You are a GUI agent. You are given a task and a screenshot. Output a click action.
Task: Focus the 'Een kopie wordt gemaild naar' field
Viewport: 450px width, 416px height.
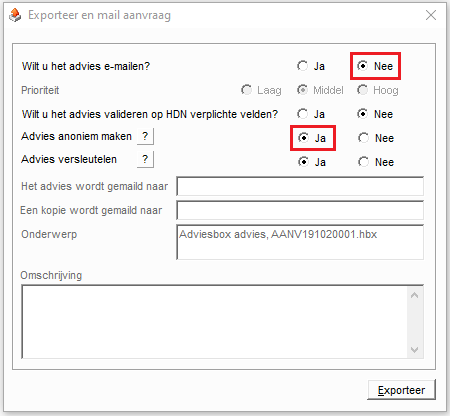tap(300, 210)
